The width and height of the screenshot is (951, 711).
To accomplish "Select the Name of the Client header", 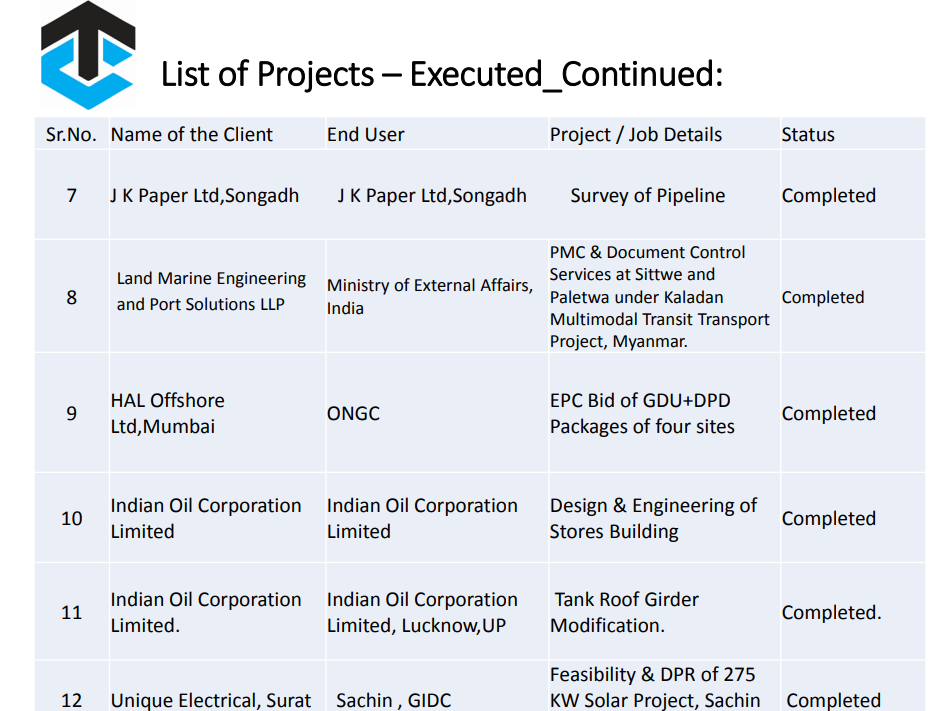I will 192,135.
